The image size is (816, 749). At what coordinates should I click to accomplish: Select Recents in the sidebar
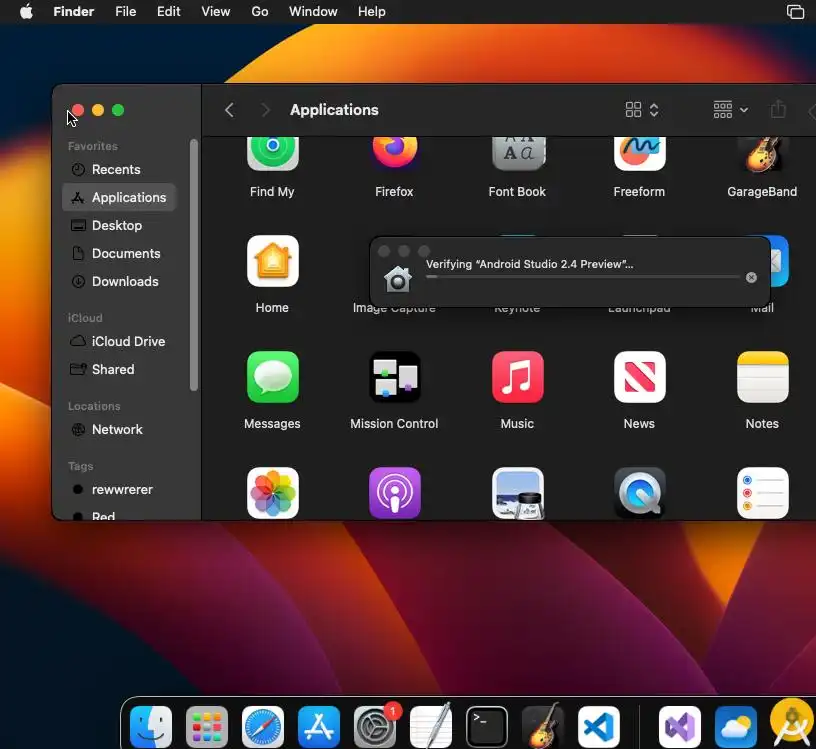[119, 170]
